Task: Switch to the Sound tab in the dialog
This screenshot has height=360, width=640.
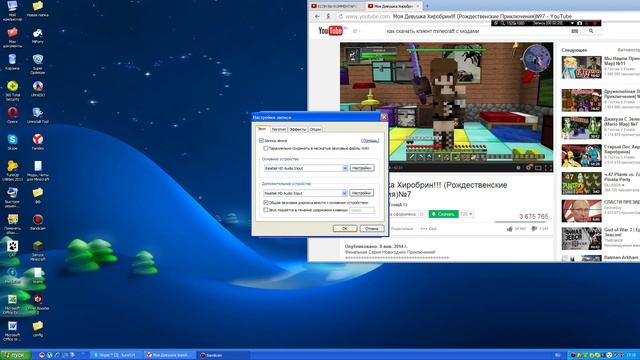Action: (x=262, y=129)
